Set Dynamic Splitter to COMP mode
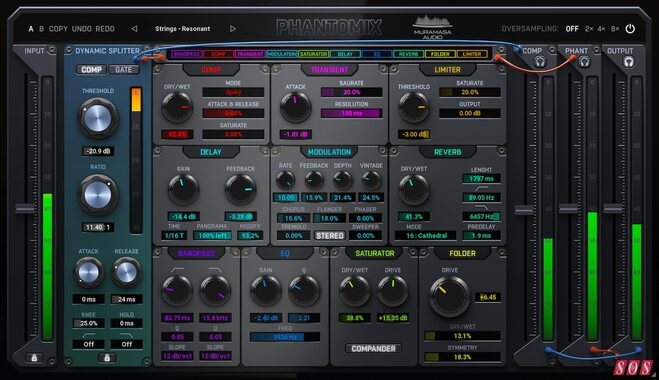659x380 pixels. pyautogui.click(x=91, y=69)
